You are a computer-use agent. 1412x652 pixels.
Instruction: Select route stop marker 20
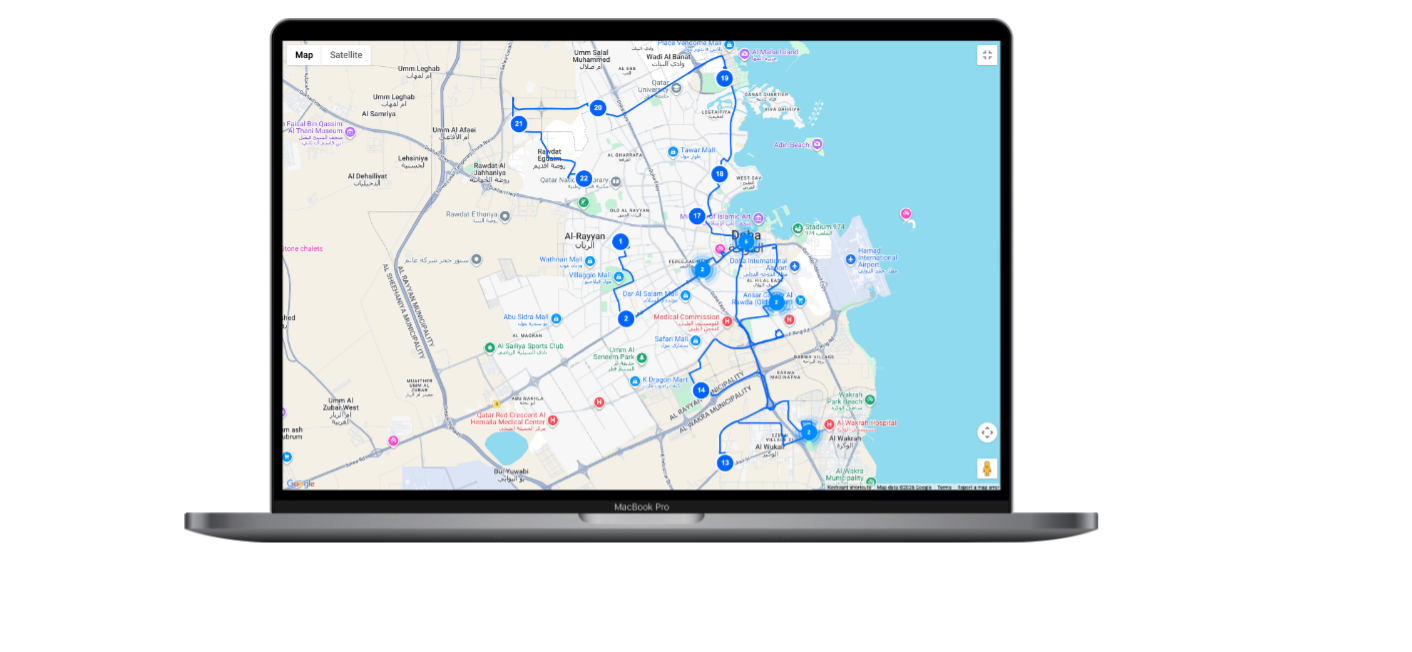[598, 108]
